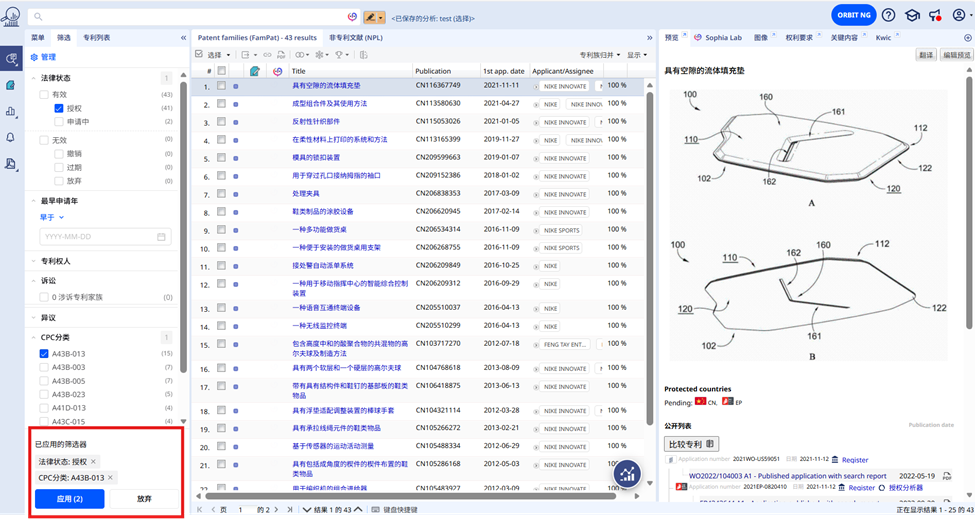Open the notes sidebar icon with pencil
This screenshot has height=519, width=975.
[x=11, y=85]
